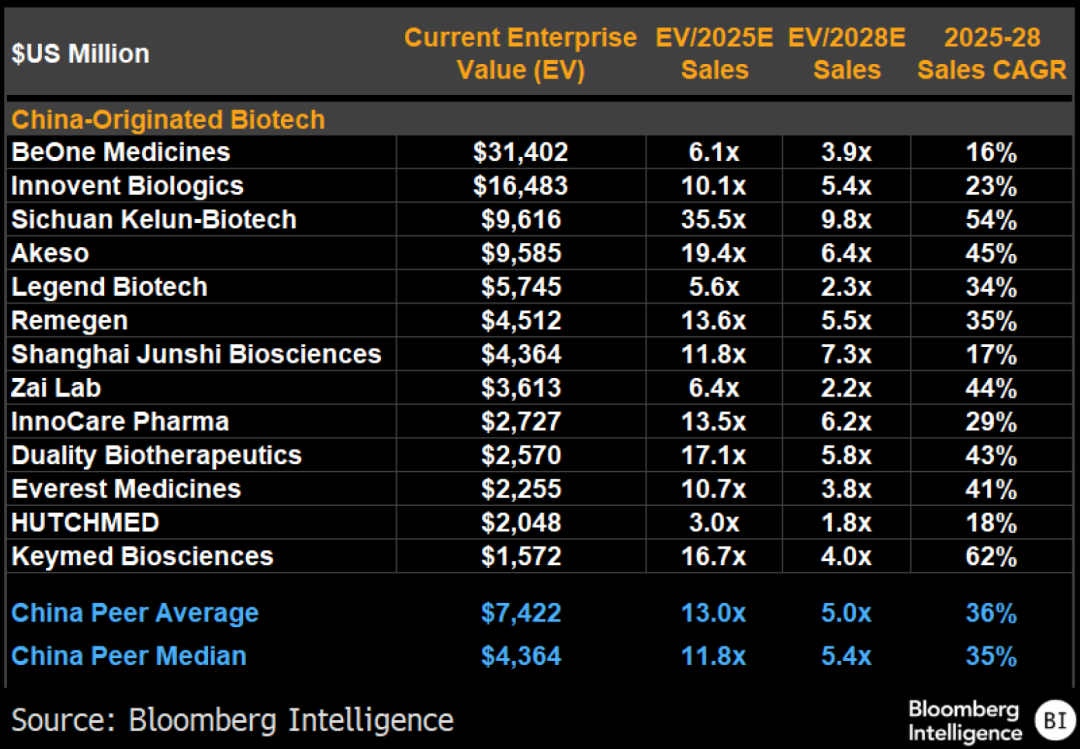Screen dimensions: 1080x749
Task: Click the 2025-28 Sales CAGR column header
Action: (992, 54)
